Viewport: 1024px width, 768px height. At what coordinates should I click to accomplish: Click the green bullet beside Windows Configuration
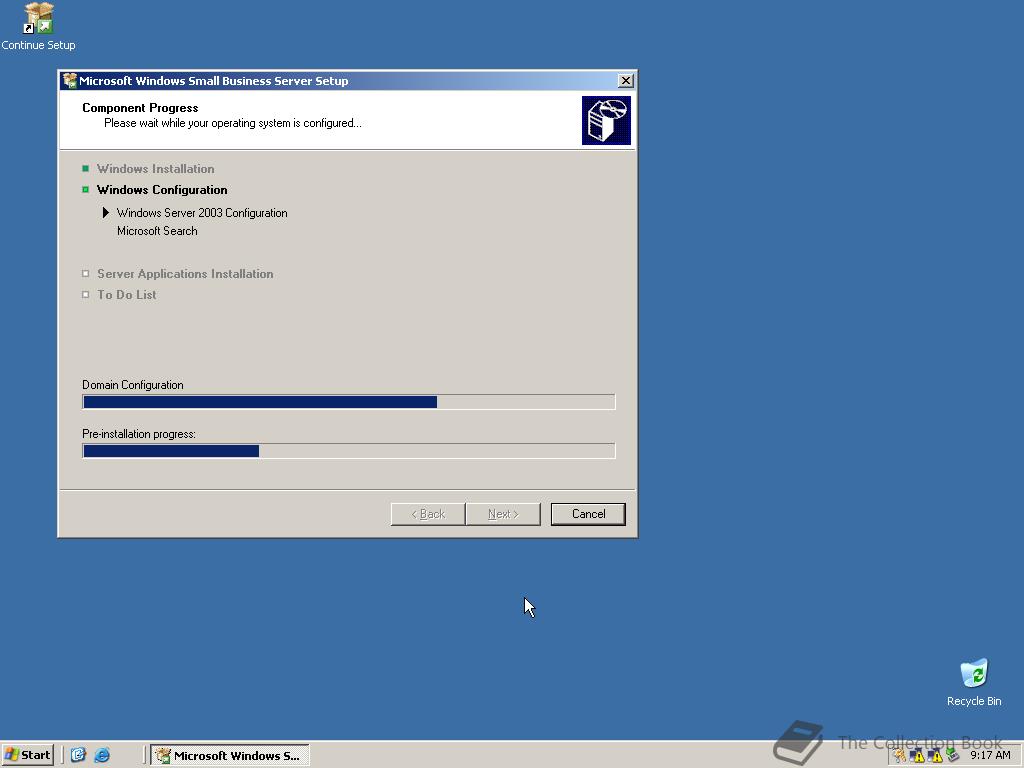point(86,189)
